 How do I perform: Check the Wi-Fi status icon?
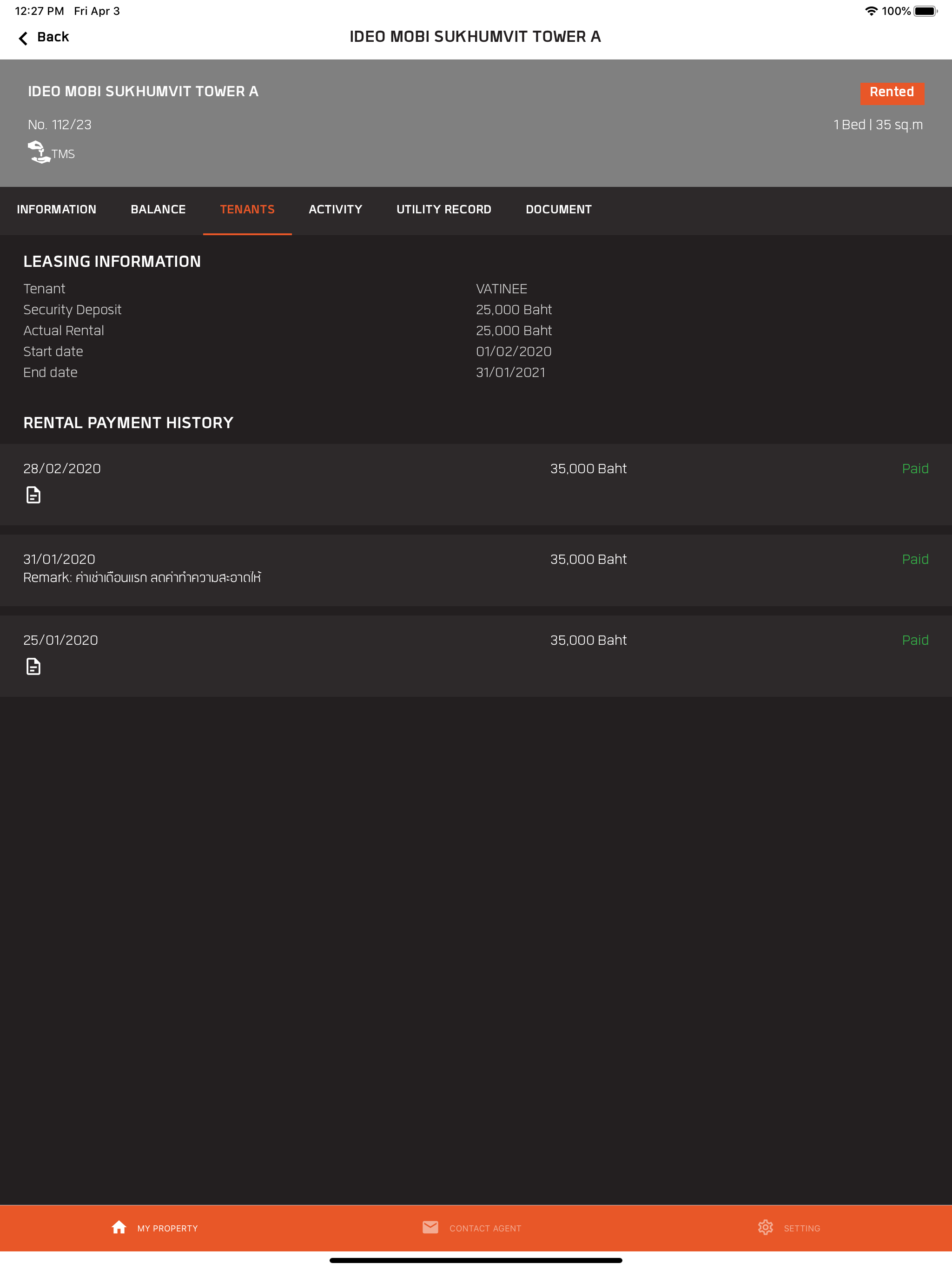(871, 11)
